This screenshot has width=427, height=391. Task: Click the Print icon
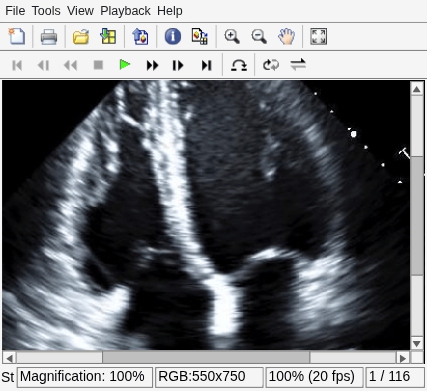tap(49, 36)
